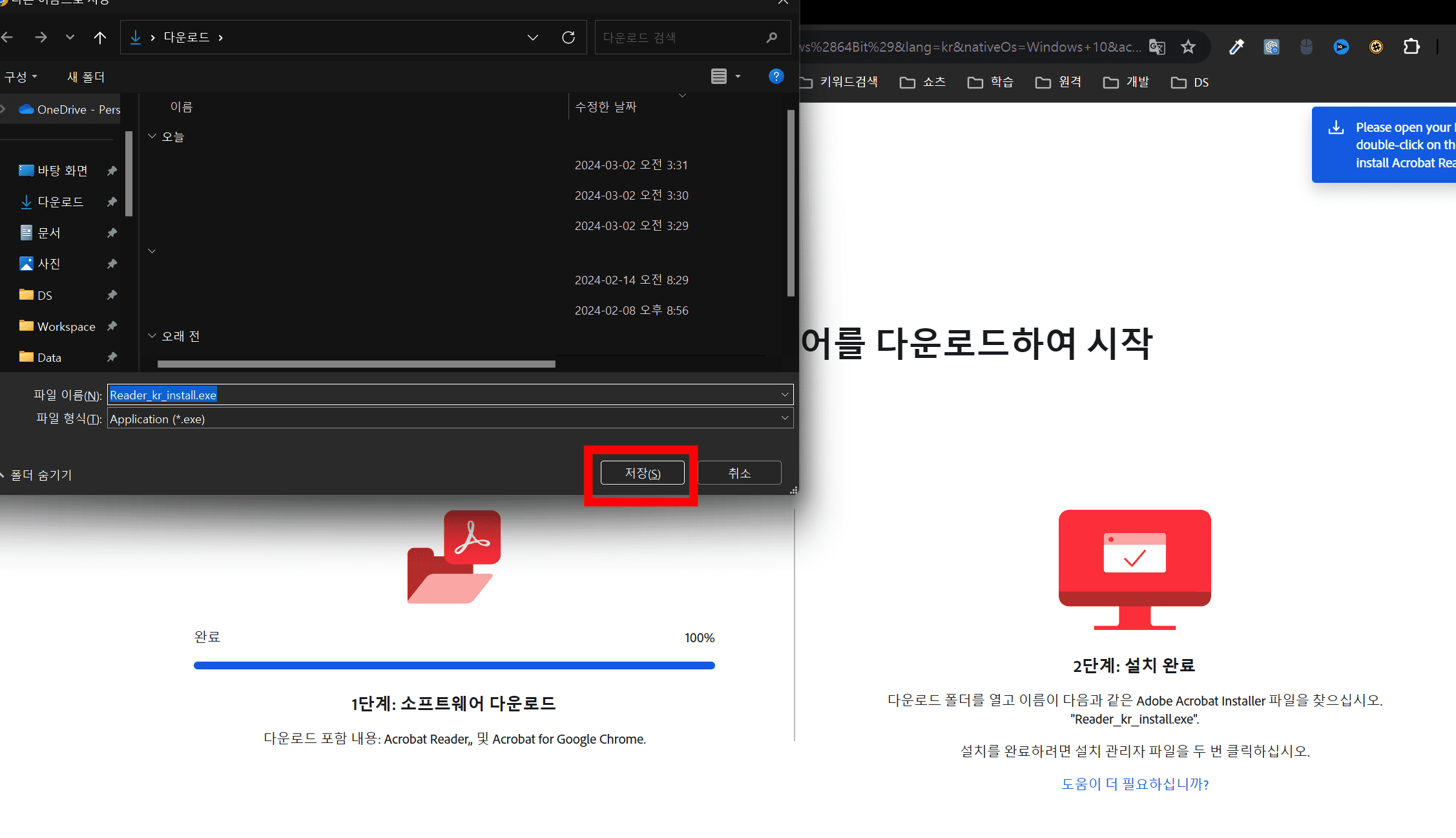Click the orange gear extension icon
The image size is (1456, 838).
(x=1376, y=47)
